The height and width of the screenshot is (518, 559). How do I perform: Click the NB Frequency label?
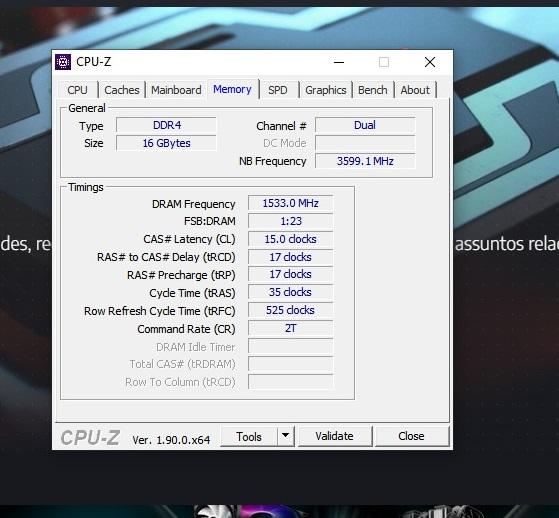click(x=273, y=161)
